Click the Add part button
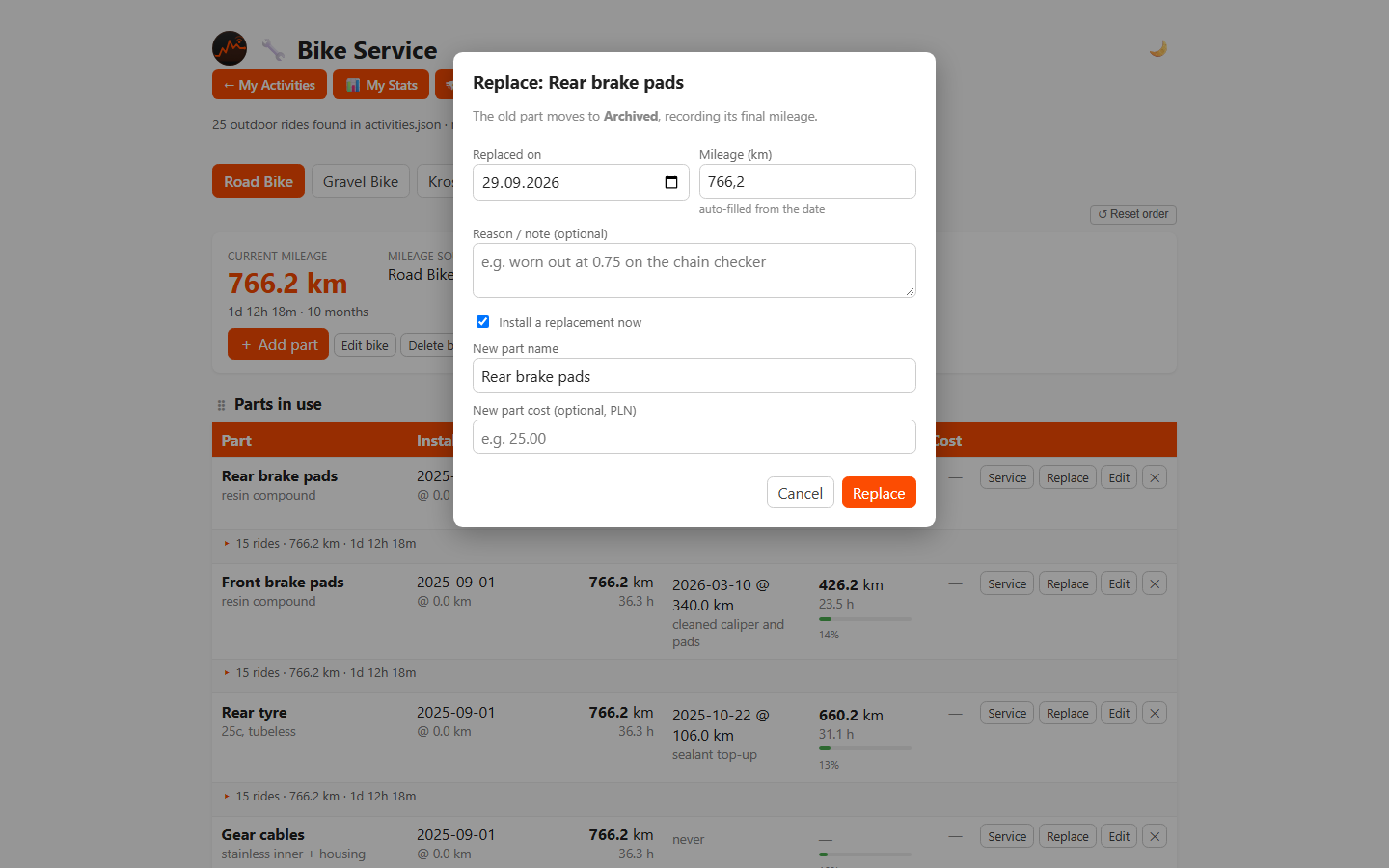The height and width of the screenshot is (868, 1389). click(x=278, y=344)
